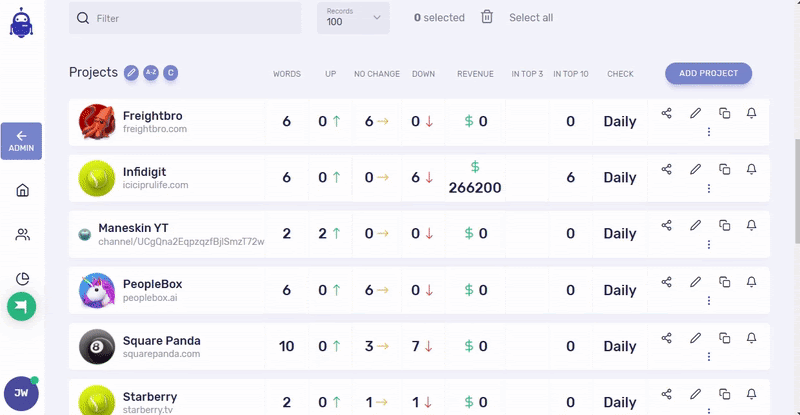Click the robot logo icon
Screen dimensions: 800x415
pos(21,23)
